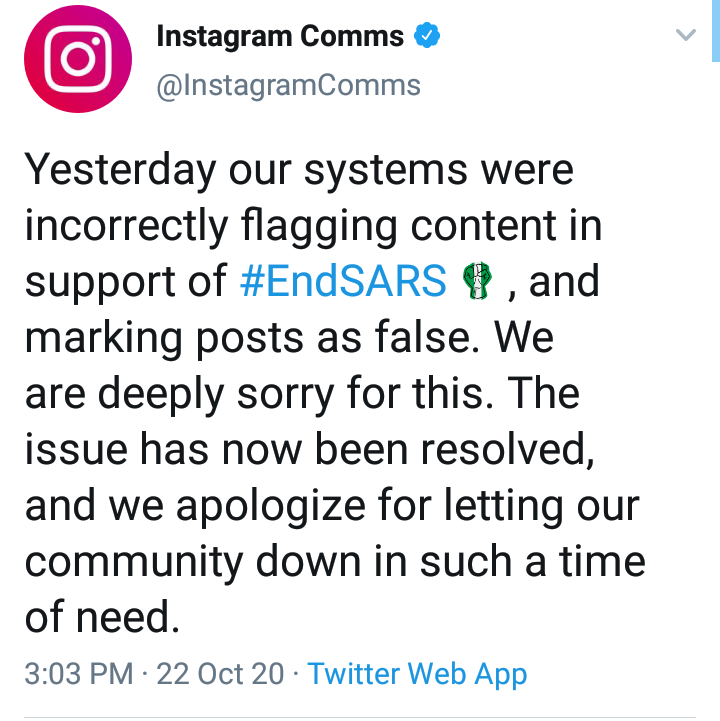Click the blue verified checkmark badge

(427, 35)
